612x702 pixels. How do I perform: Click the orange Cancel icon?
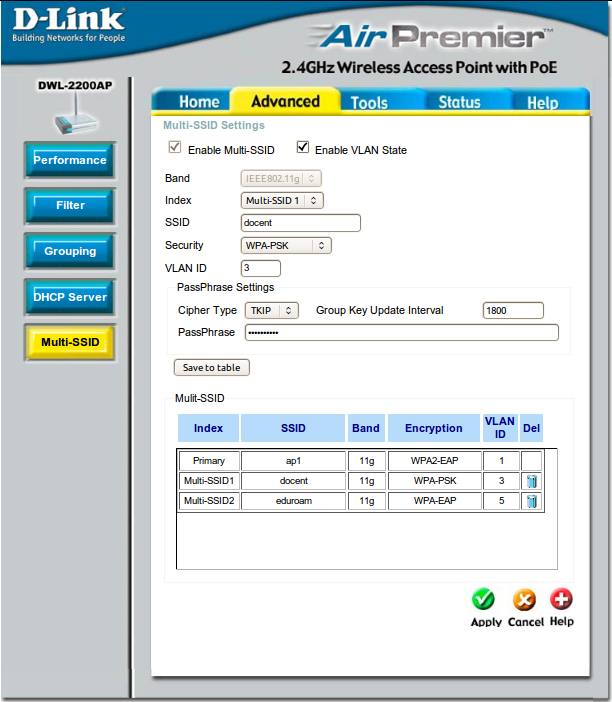[524, 600]
